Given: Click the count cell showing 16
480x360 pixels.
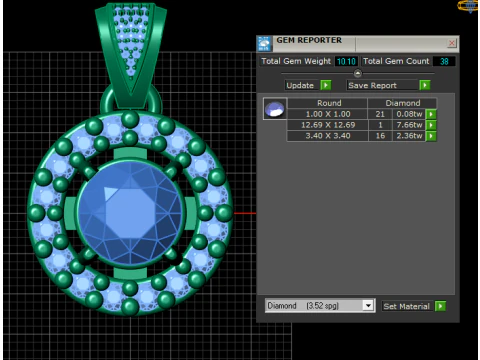Looking at the screenshot, I should 380,136.
